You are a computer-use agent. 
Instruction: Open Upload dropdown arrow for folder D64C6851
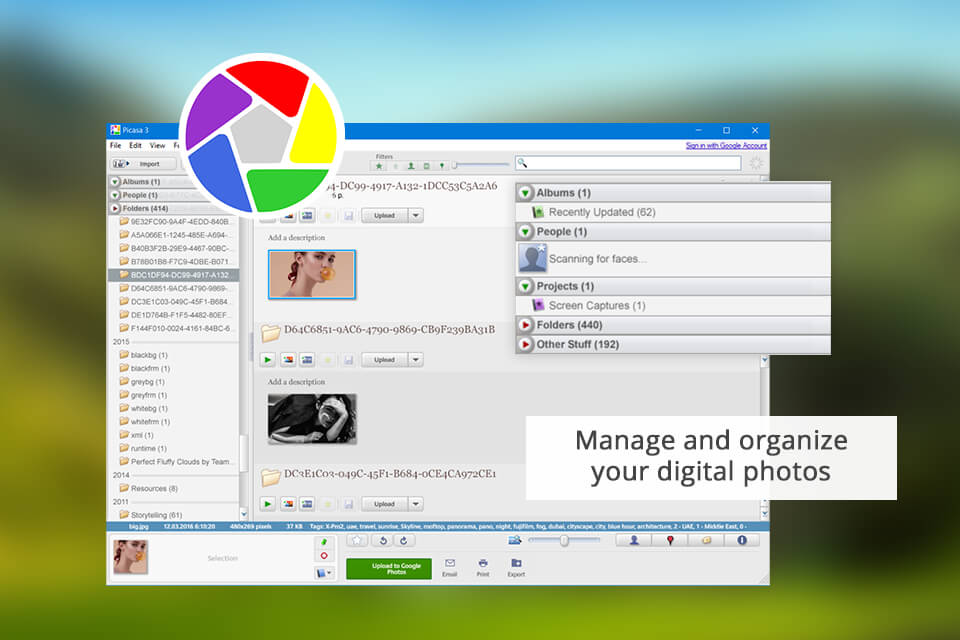point(416,360)
